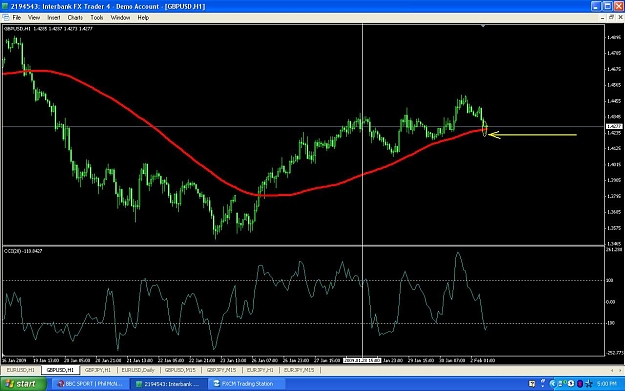625x391 pixels.
Task: Open the GBPJPY,M15 chart tab
Action: click(x=221, y=370)
